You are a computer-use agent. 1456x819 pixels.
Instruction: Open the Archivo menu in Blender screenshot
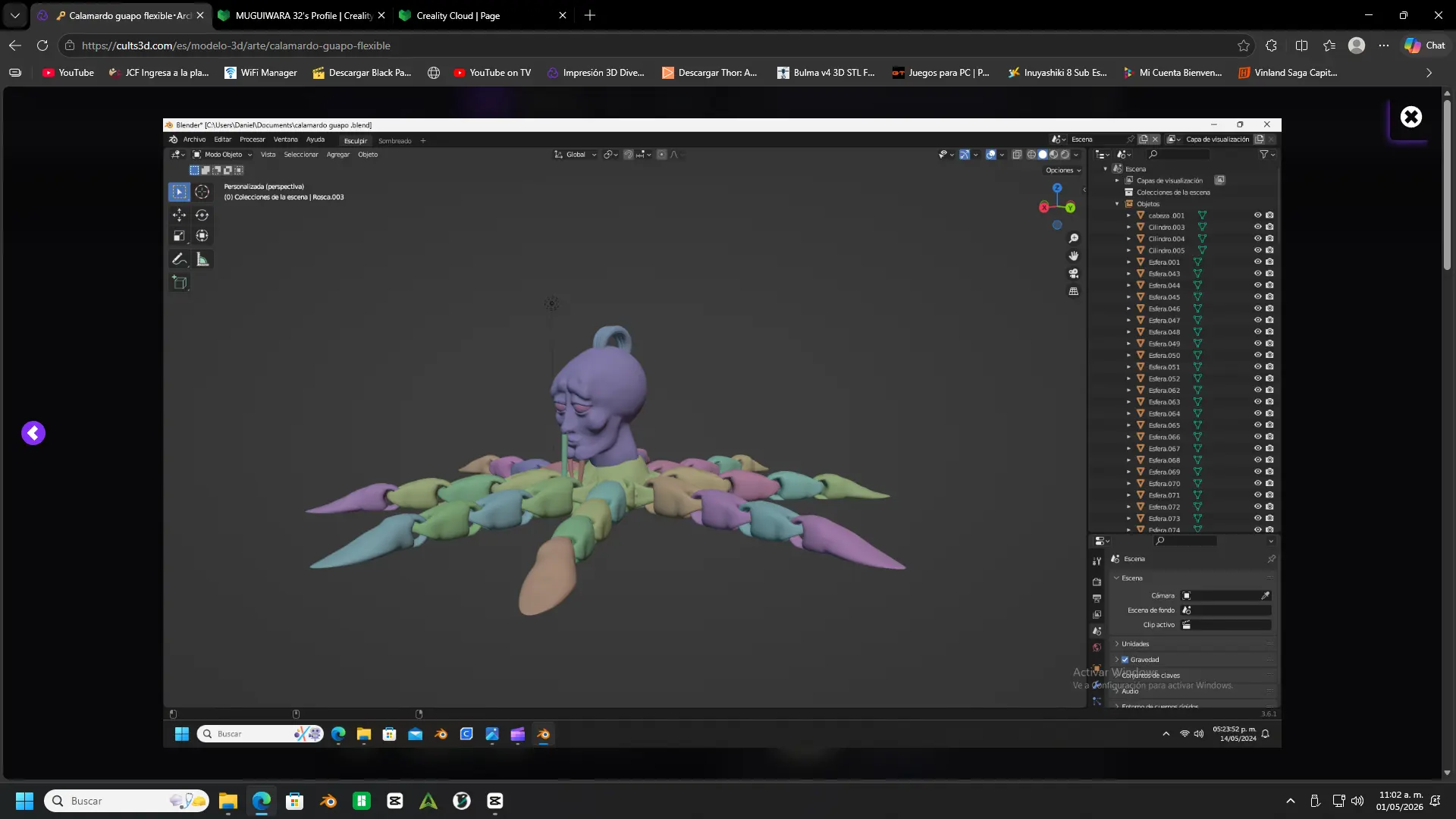[x=194, y=140]
